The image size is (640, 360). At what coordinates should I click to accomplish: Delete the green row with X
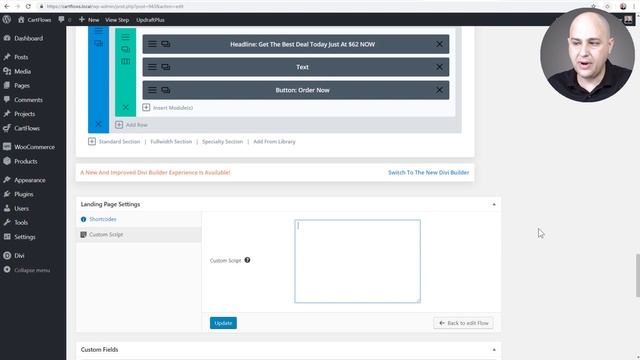(125, 107)
